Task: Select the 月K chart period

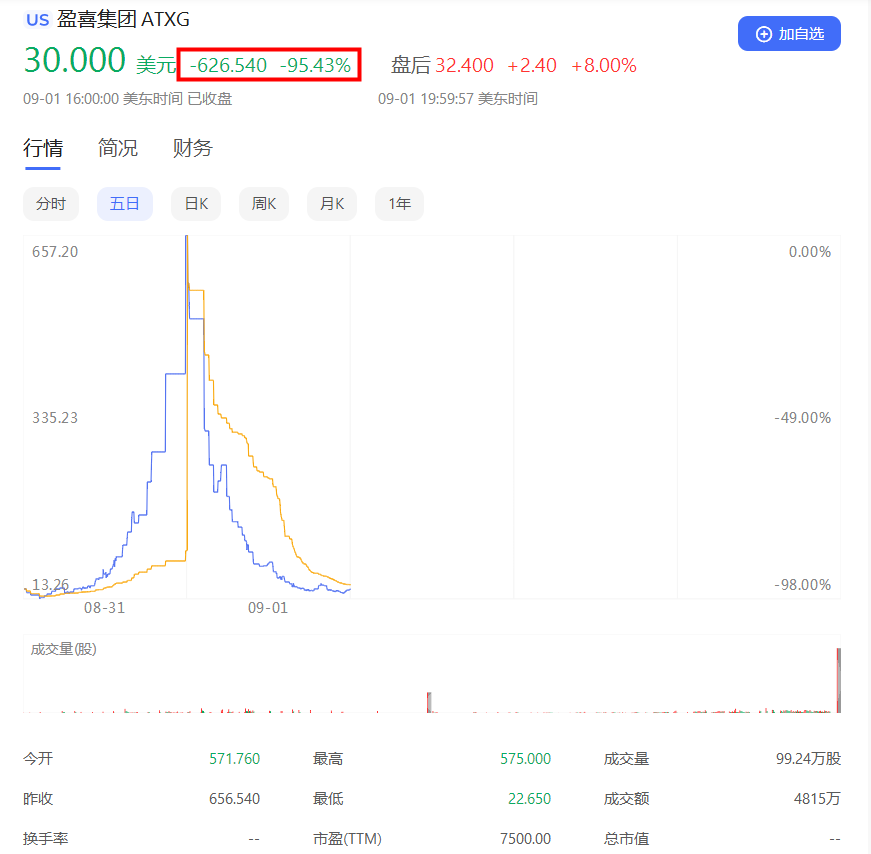Action: [332, 204]
